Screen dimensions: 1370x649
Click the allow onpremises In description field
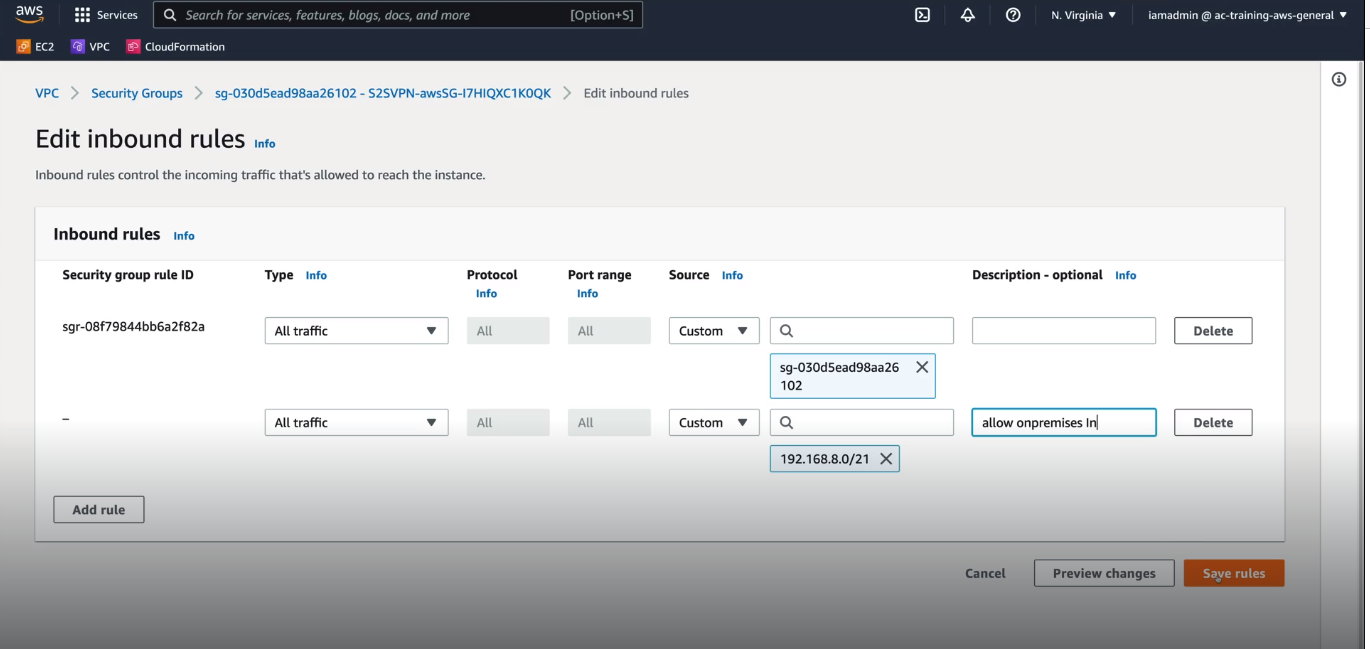(1063, 422)
